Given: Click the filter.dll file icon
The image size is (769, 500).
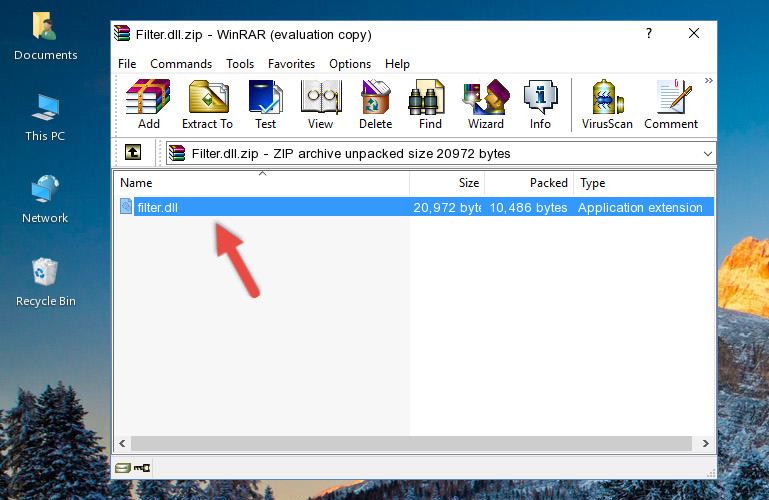Looking at the screenshot, I should (126, 206).
